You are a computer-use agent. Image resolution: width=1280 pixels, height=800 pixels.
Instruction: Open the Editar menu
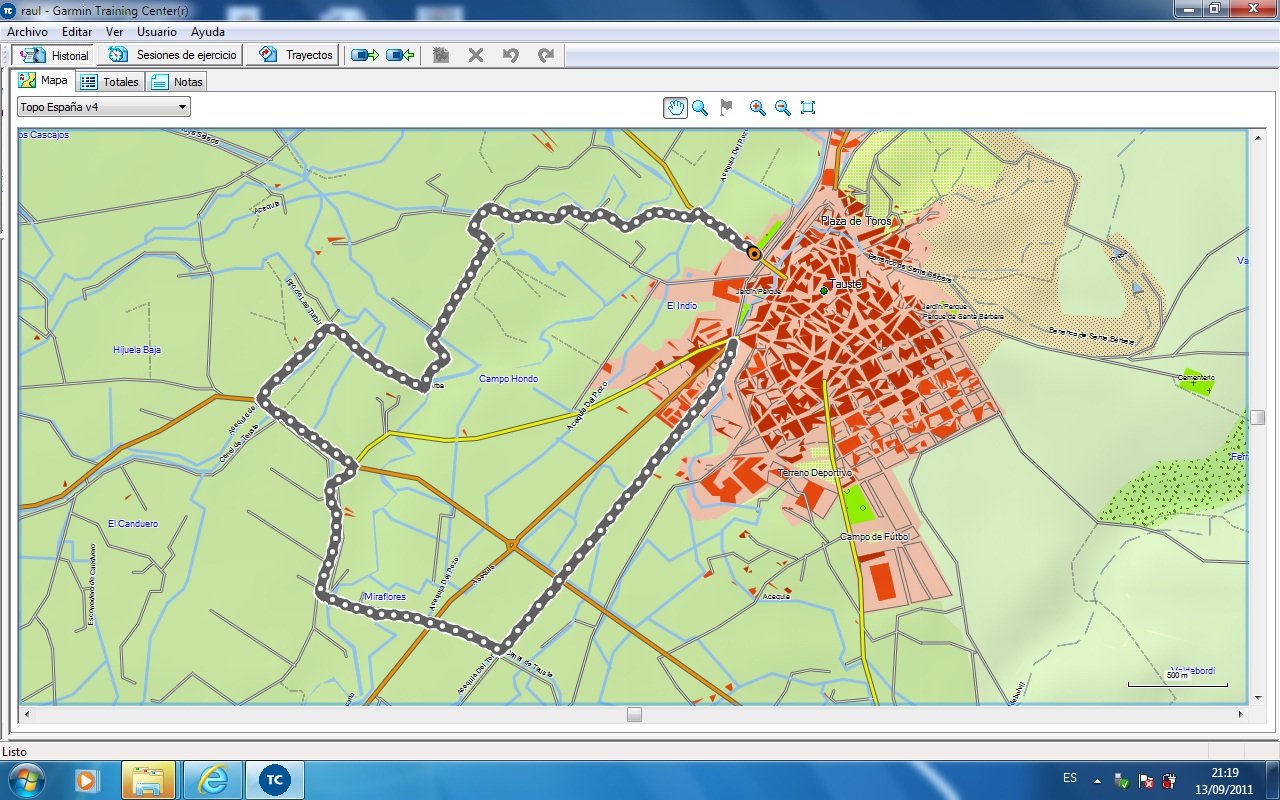77,32
